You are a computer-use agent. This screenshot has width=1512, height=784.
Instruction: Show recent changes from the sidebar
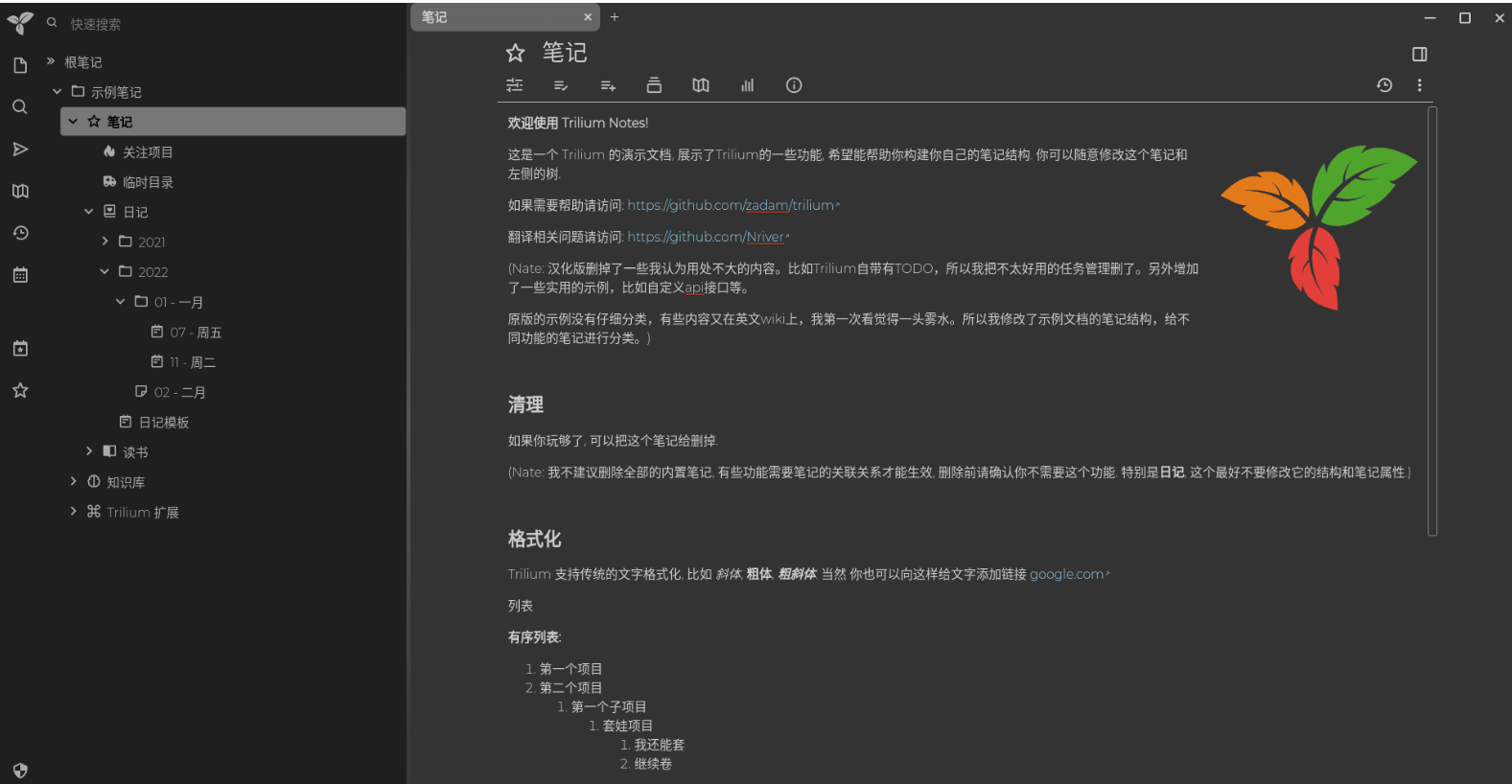pyautogui.click(x=20, y=233)
